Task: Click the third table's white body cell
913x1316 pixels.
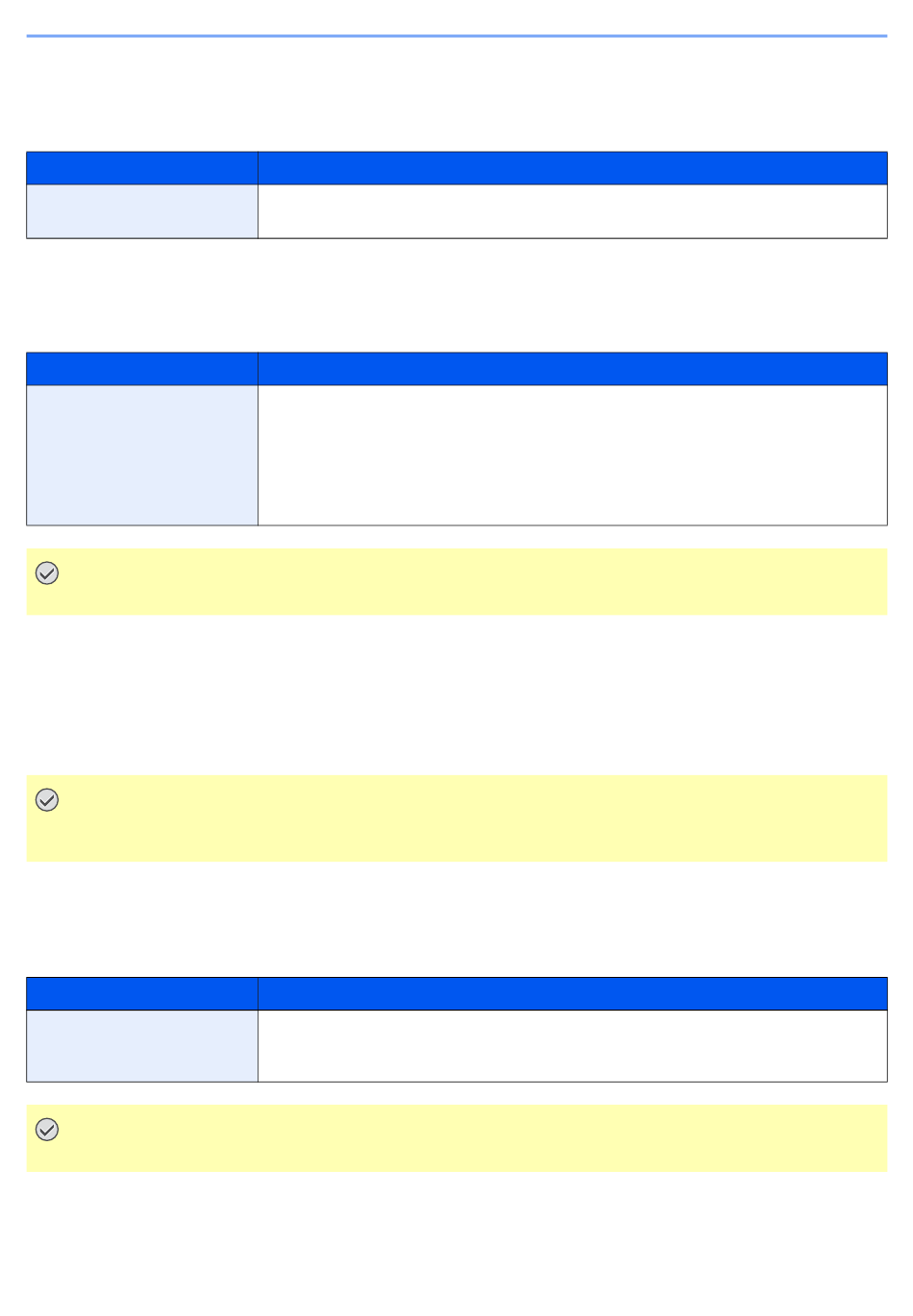Action: coord(573,1046)
